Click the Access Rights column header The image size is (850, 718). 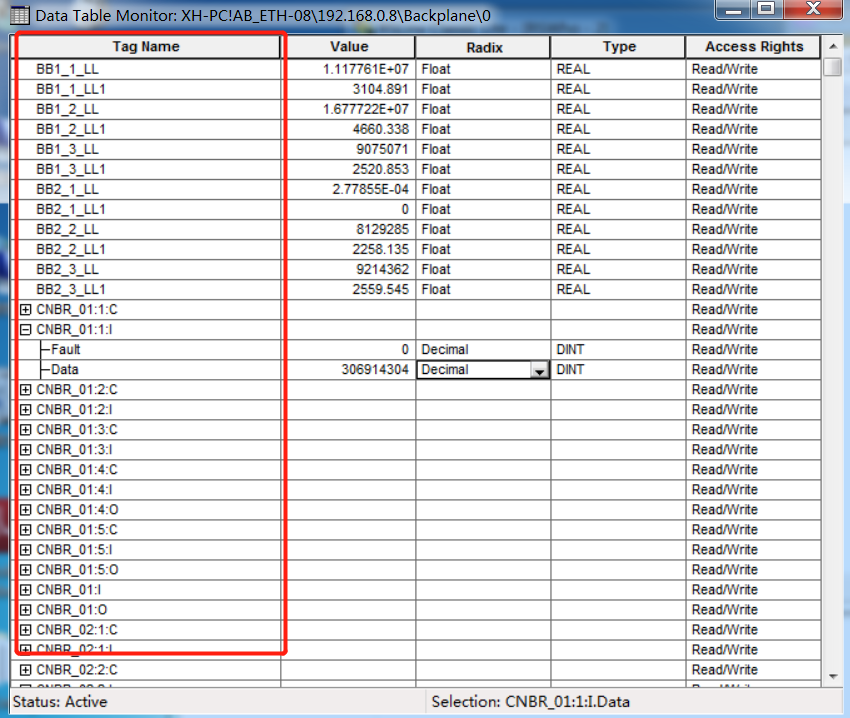[x=753, y=47]
